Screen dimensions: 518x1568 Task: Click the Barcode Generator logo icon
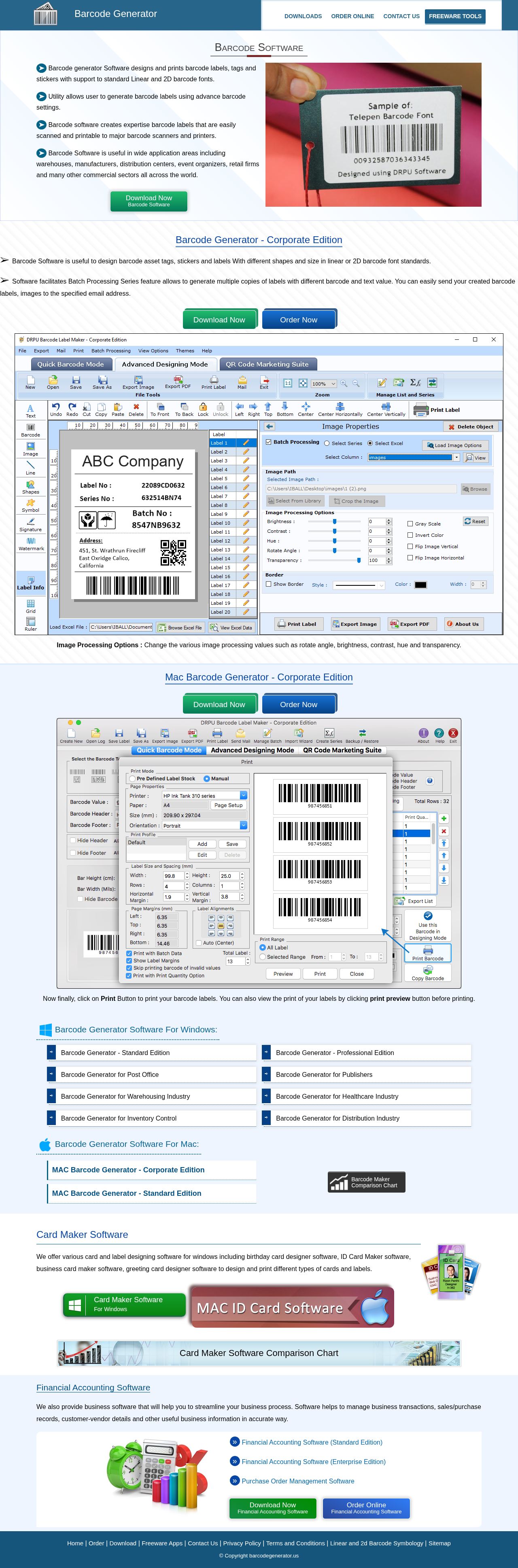[45, 14]
